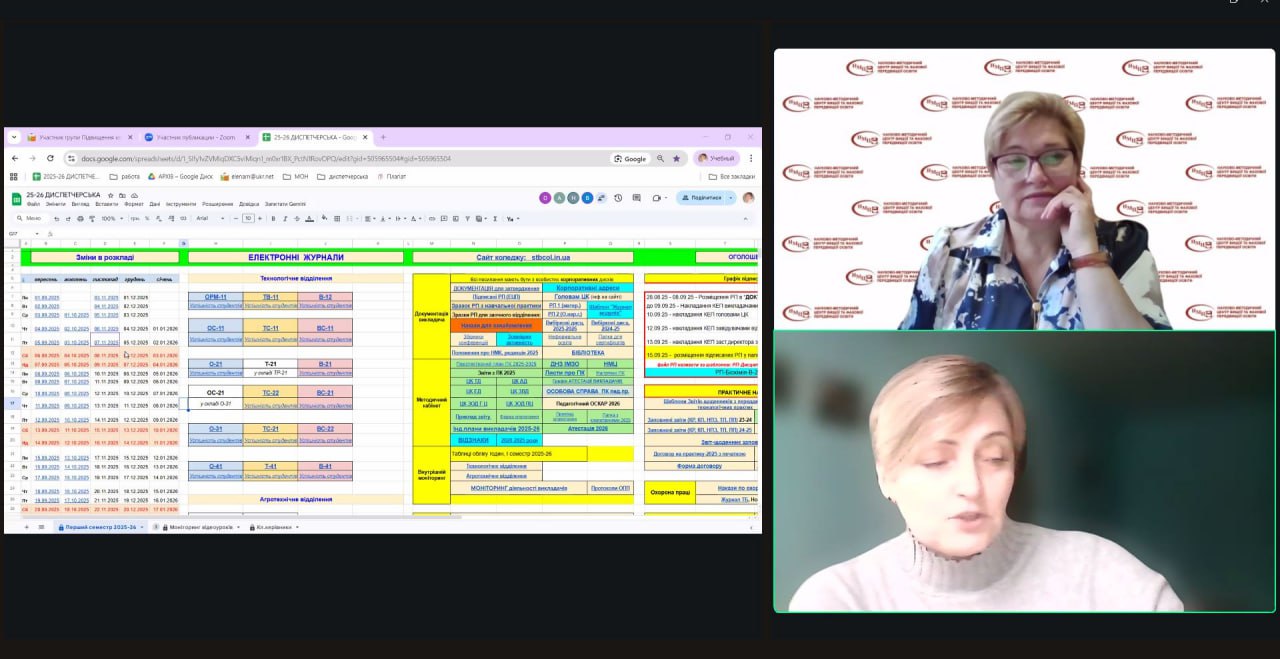The height and width of the screenshot is (659, 1280).
Task: Open version history clock icon
Action: [x=618, y=198]
